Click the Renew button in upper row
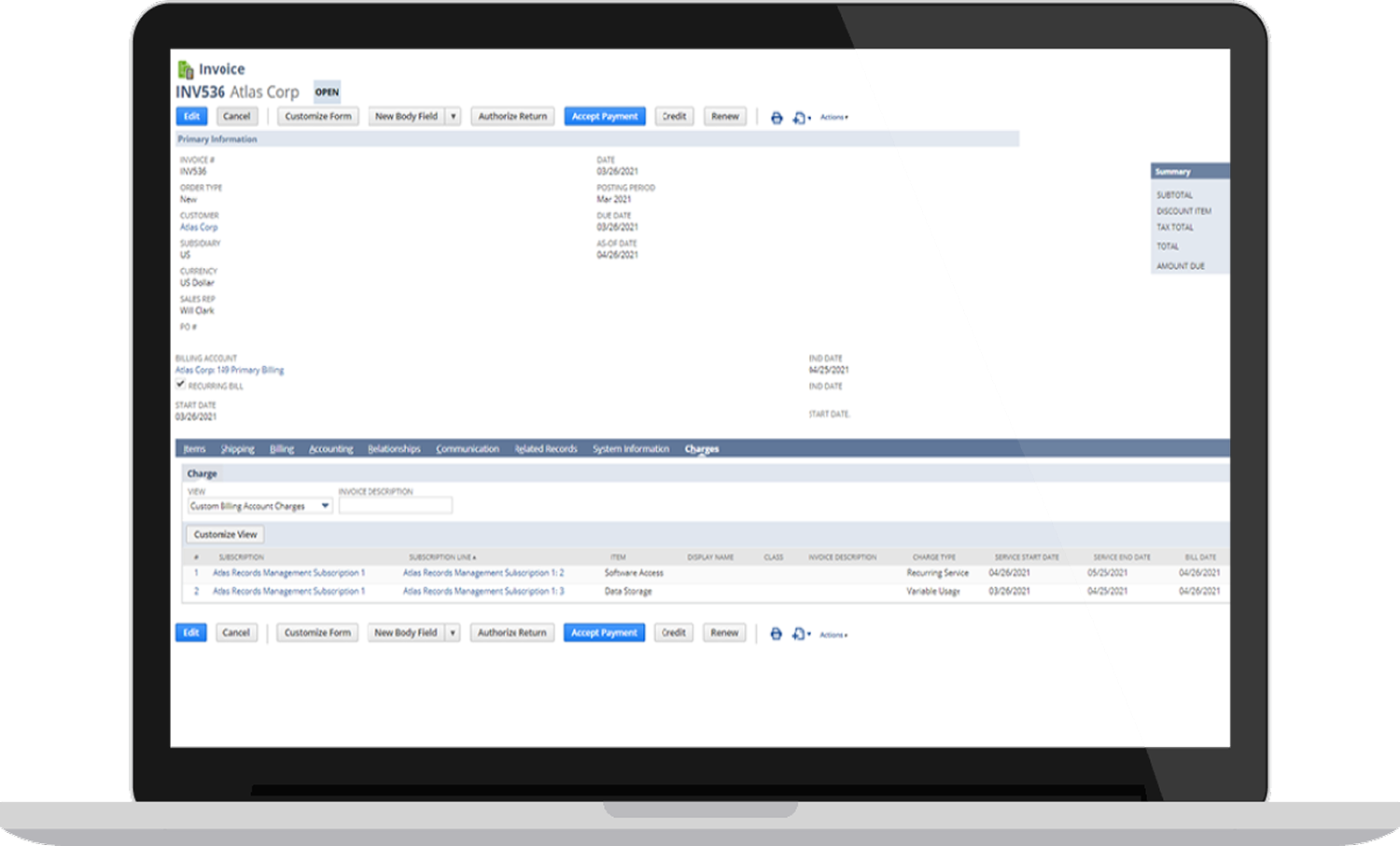Screen dimensions: 1400x846 [x=725, y=117]
